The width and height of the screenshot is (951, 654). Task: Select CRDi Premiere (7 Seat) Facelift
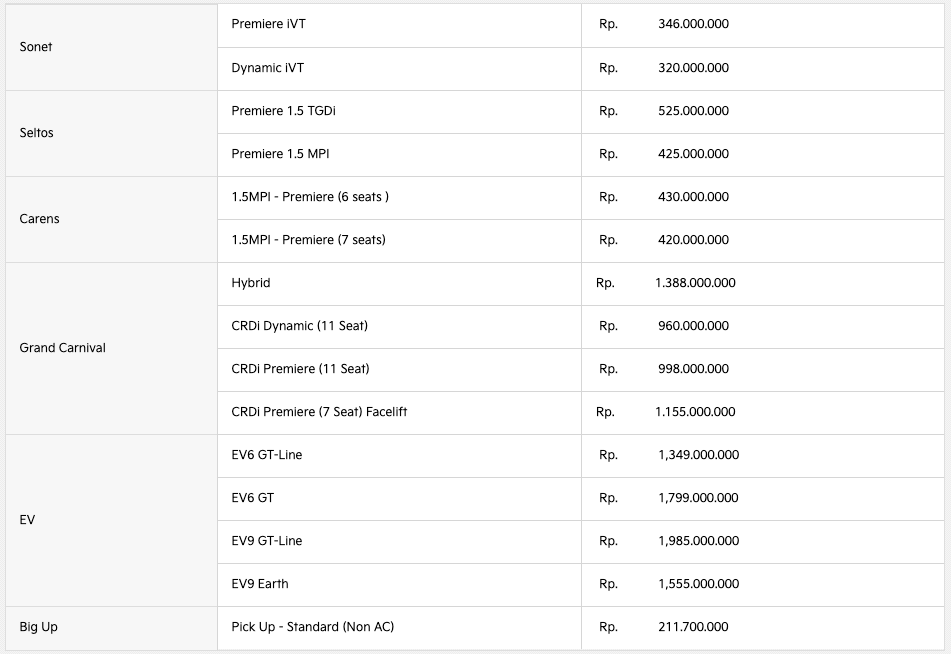pyautogui.click(x=319, y=412)
